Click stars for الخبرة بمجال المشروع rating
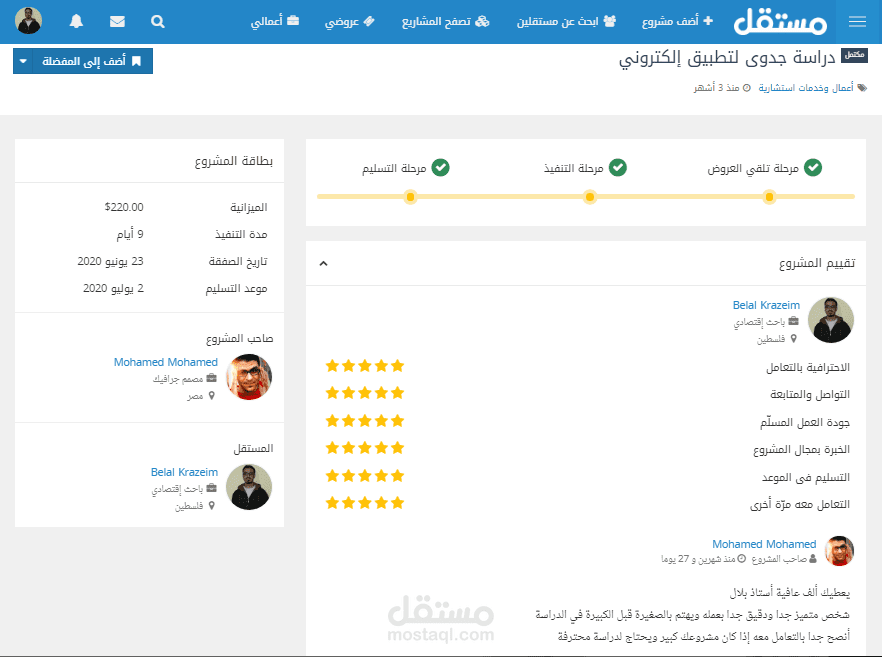 (364, 448)
